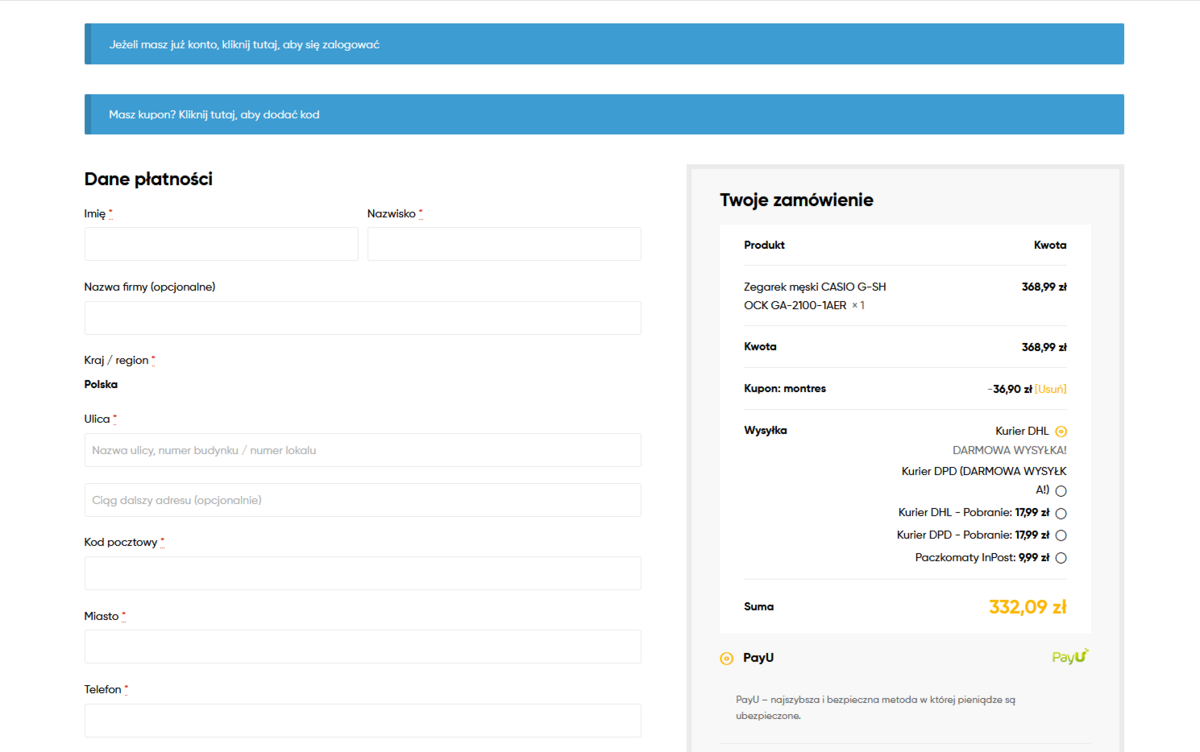Click the 'Masz kupon?' add code banner
The width and height of the screenshot is (1200, 752).
604,114
